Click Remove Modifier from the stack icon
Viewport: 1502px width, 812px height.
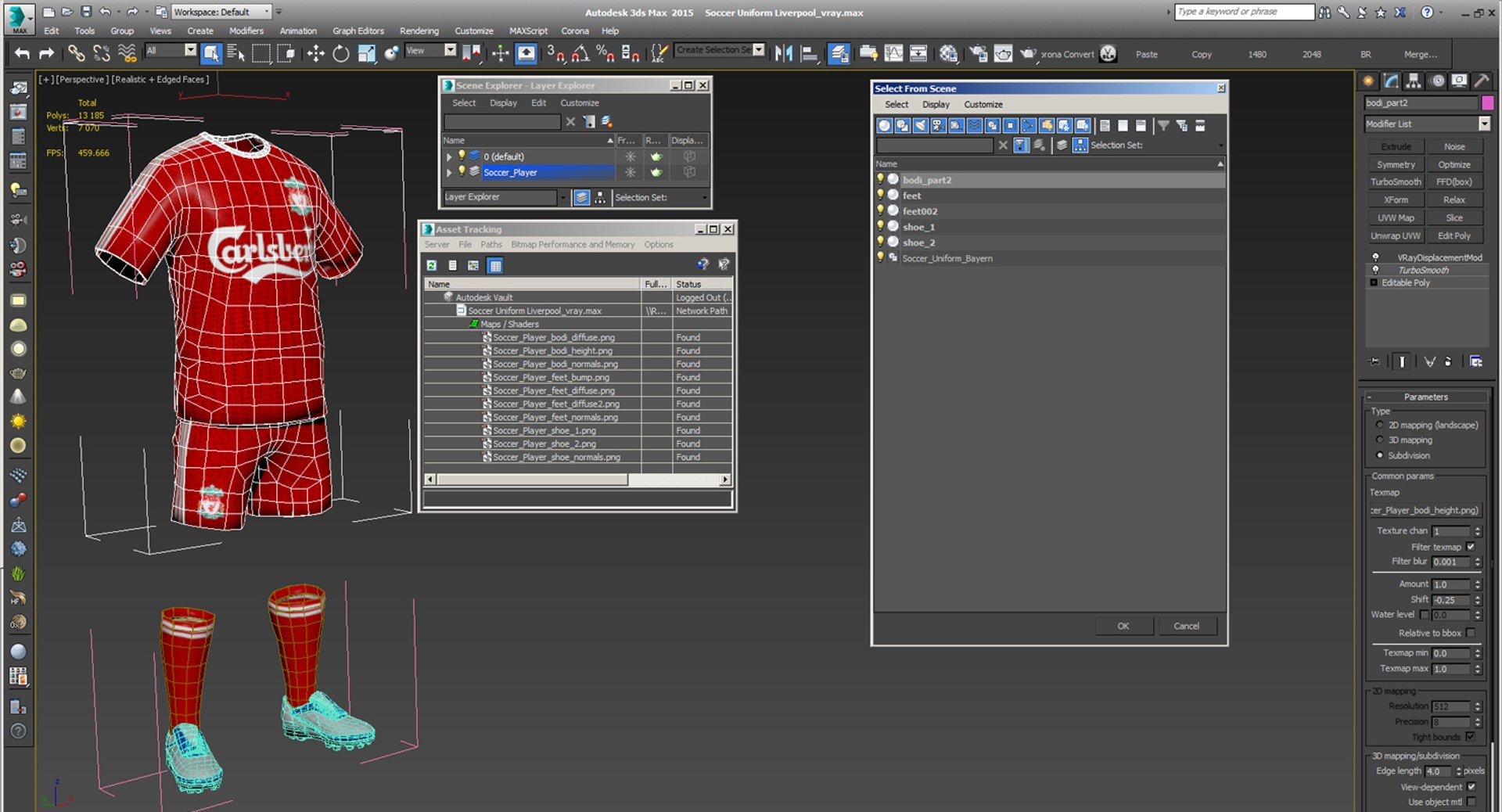1448,361
